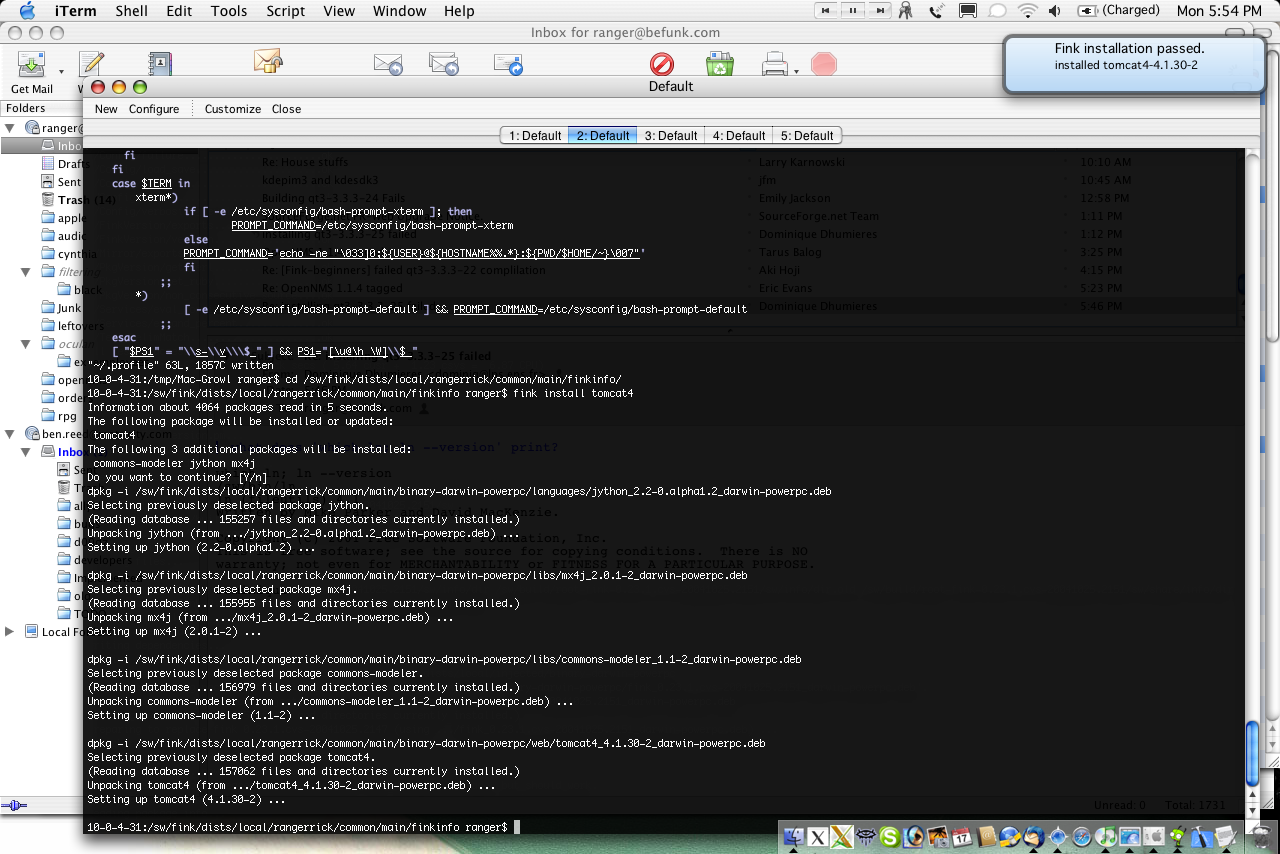Click the menu bar next track control
Image resolution: width=1280 pixels, height=854 pixels.
click(x=878, y=11)
